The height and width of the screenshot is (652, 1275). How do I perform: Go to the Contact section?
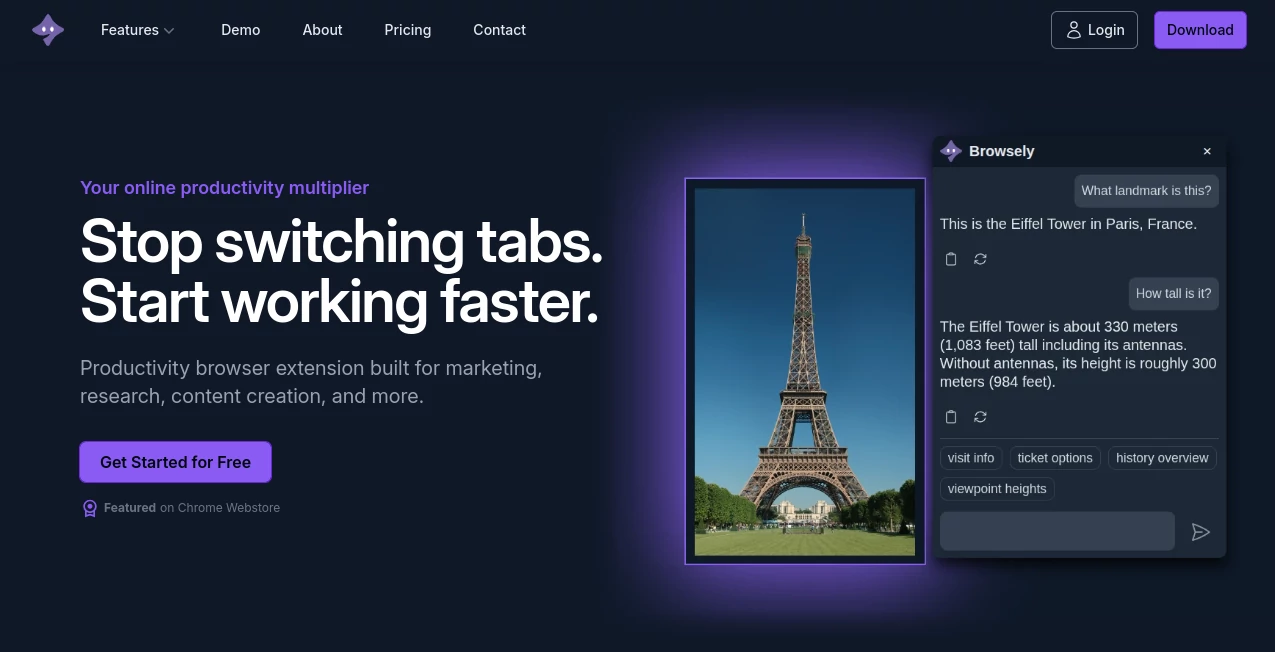tap(499, 30)
